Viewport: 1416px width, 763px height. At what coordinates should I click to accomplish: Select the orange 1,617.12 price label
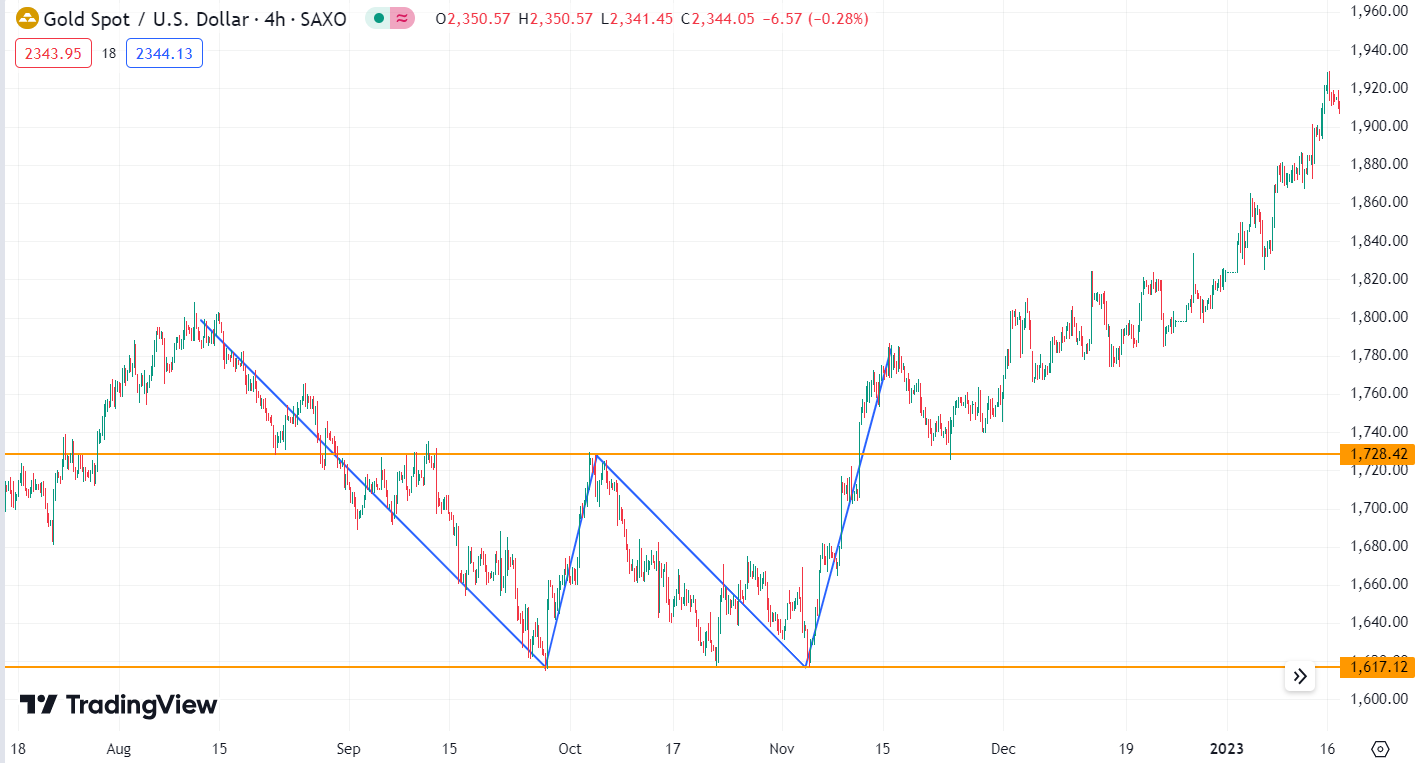coord(1377,667)
